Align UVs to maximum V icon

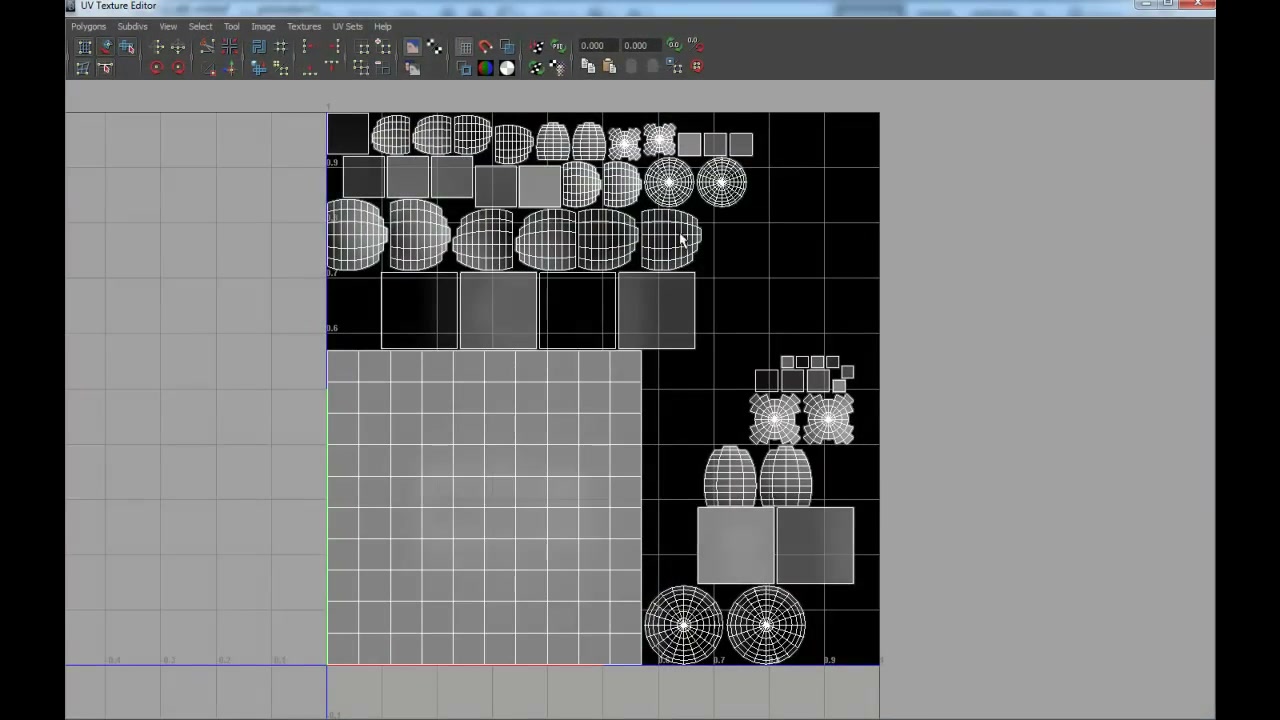pos(332,68)
